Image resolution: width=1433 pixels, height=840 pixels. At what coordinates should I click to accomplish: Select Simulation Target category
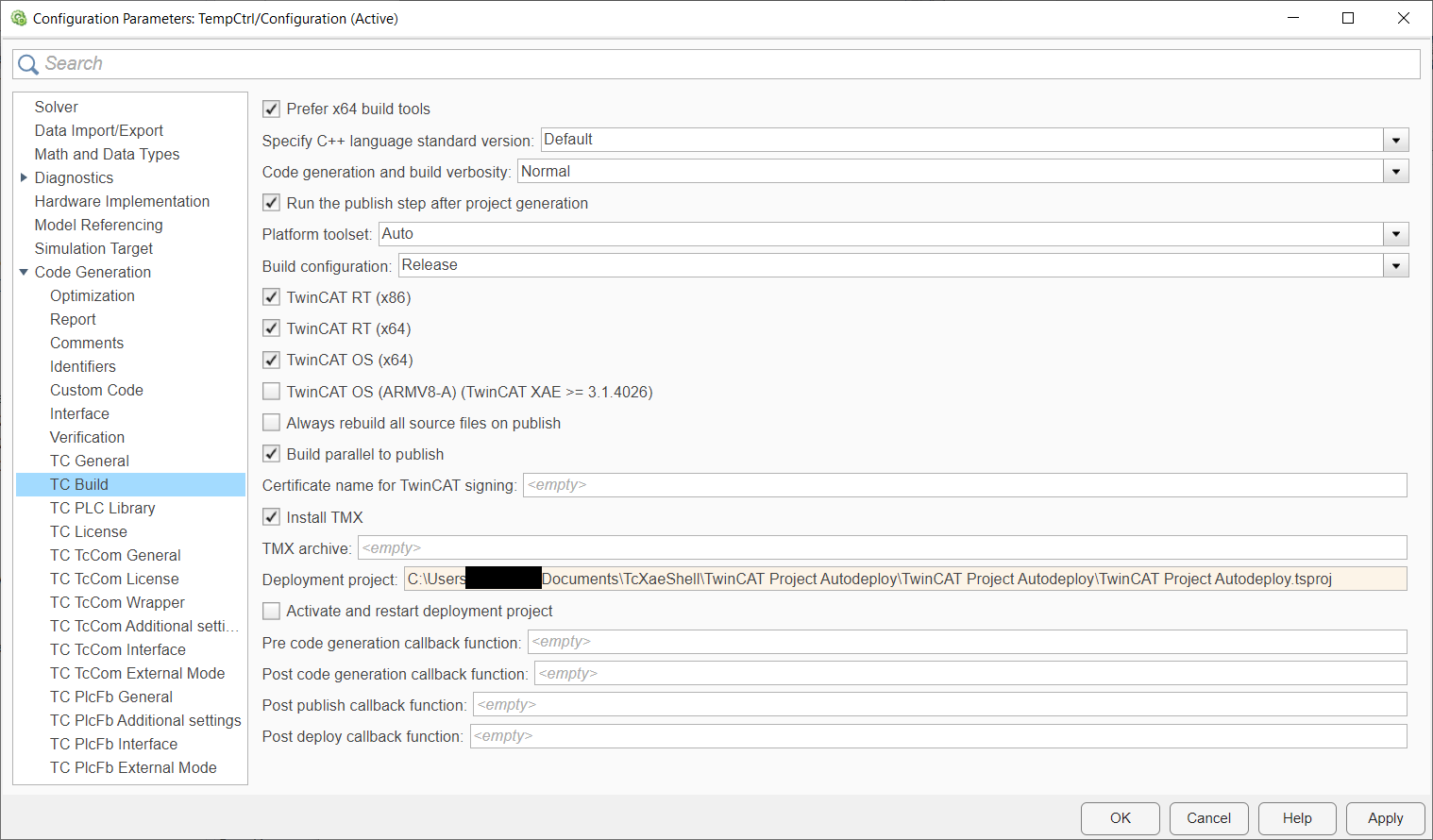tap(93, 248)
